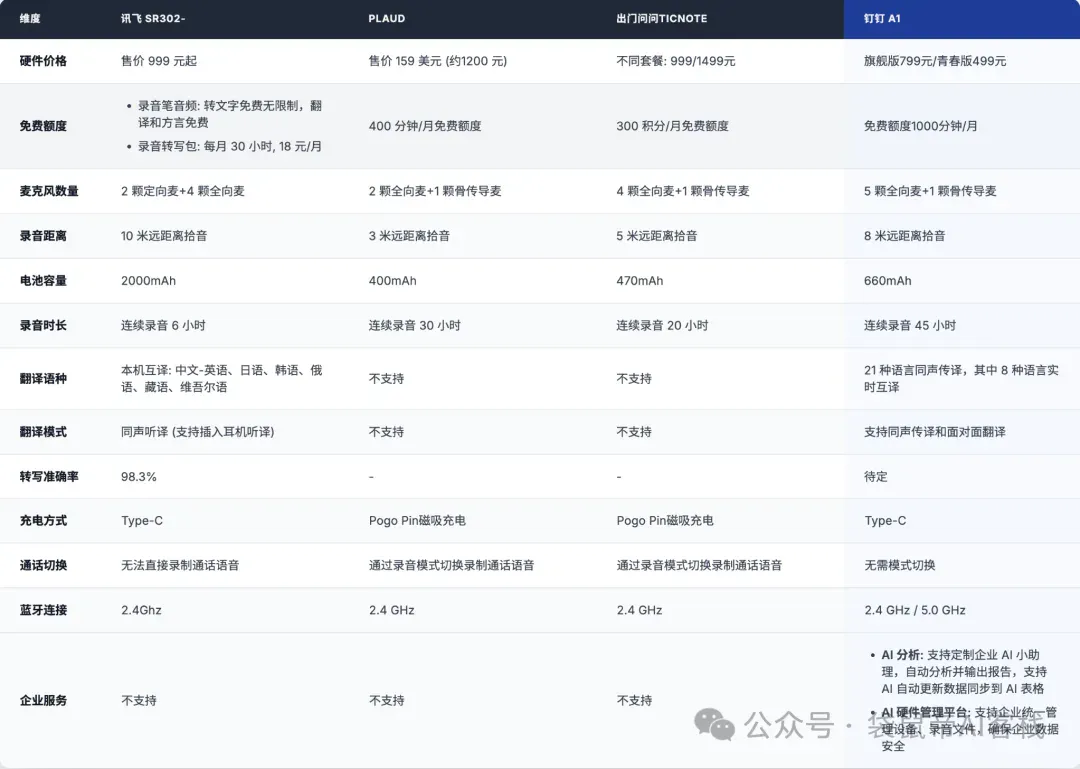Click the cell 不同套餐: 999/1499元
Image resolution: width=1080 pixels, height=769 pixels.
[676, 61]
